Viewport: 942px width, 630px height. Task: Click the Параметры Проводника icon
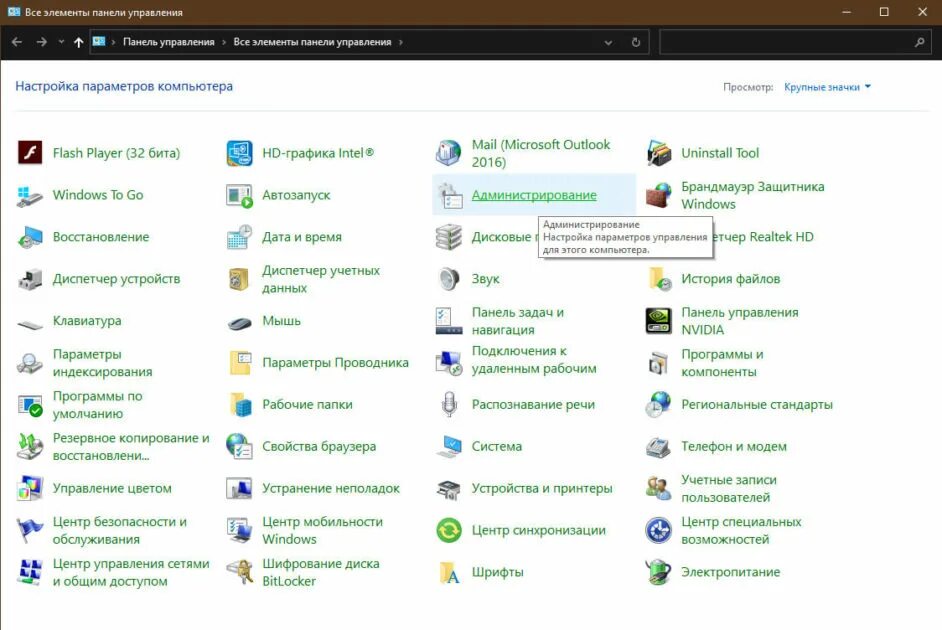pos(240,363)
